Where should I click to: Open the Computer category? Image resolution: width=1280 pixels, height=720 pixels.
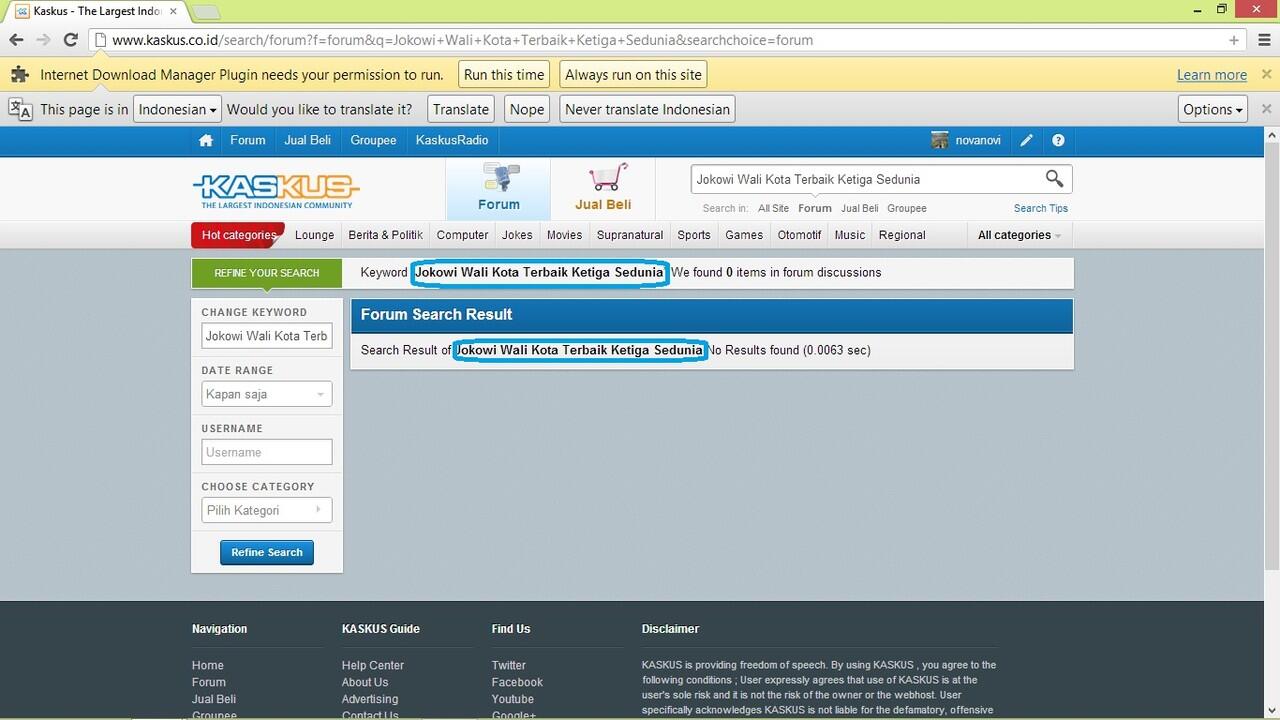463,235
